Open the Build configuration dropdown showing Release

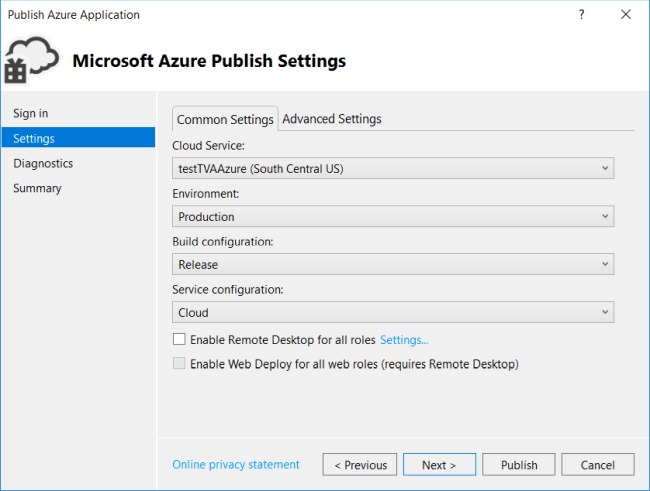[393, 264]
